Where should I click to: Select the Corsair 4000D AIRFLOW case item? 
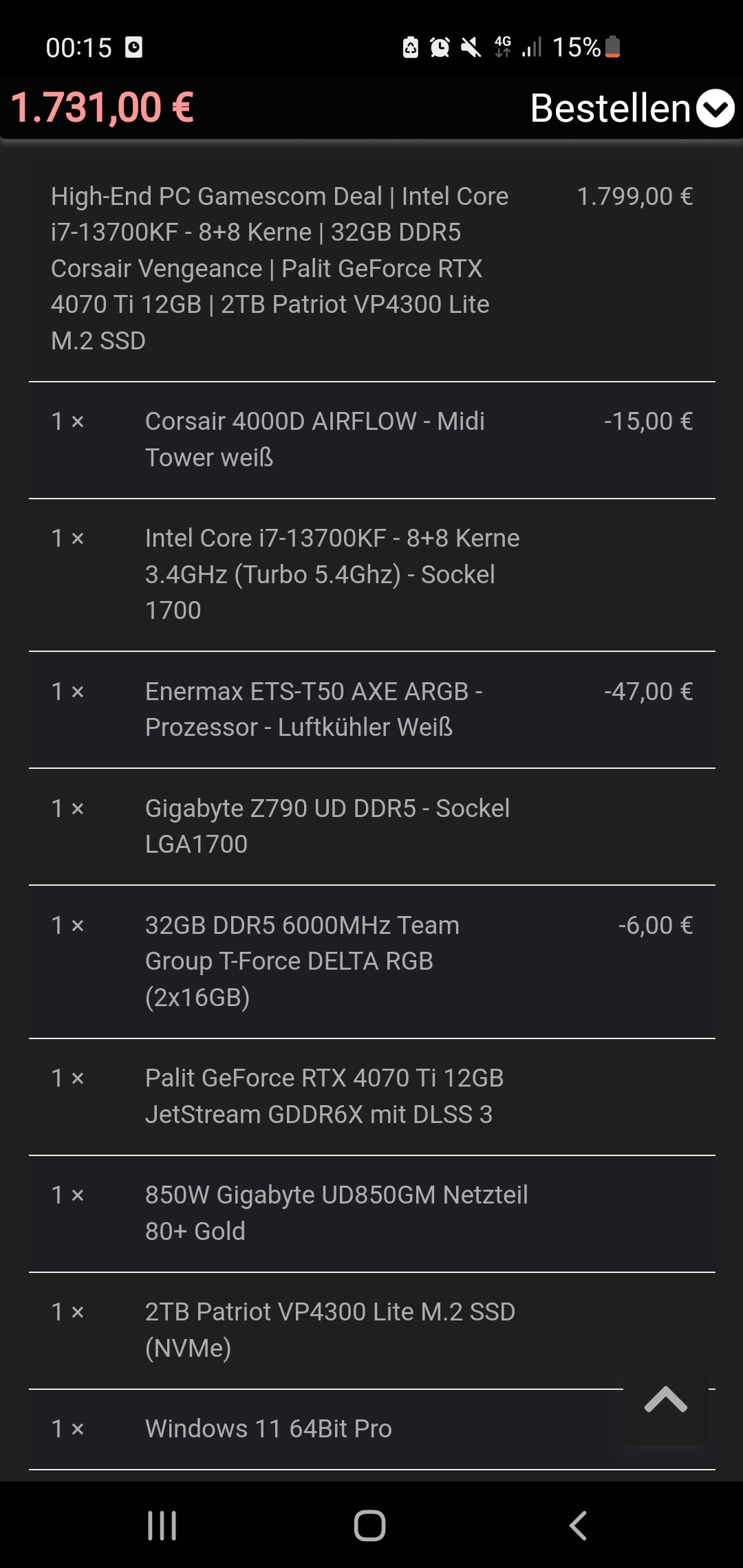tap(314, 439)
